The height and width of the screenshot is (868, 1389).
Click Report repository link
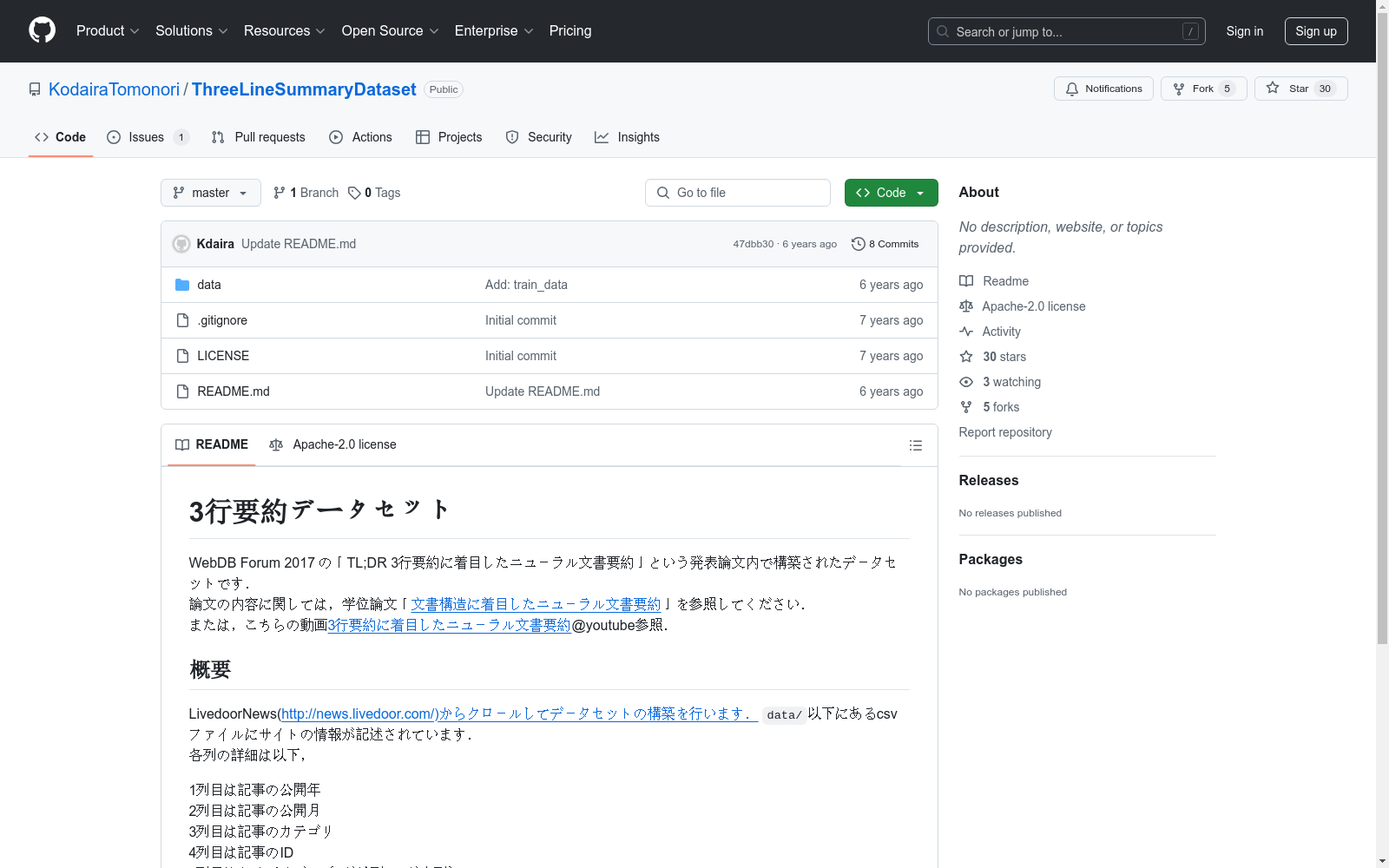click(x=1005, y=432)
